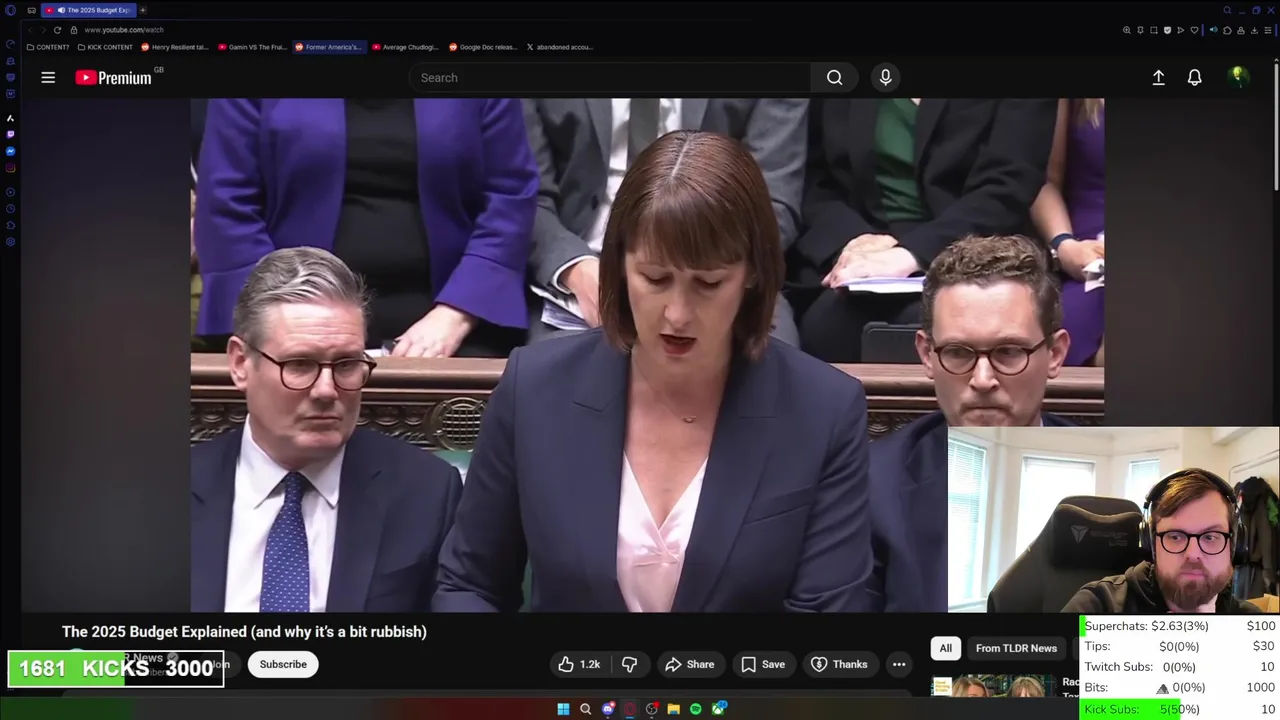Open Opera main menu logo
Image resolution: width=1280 pixels, height=720 pixels.
[x=10, y=10]
